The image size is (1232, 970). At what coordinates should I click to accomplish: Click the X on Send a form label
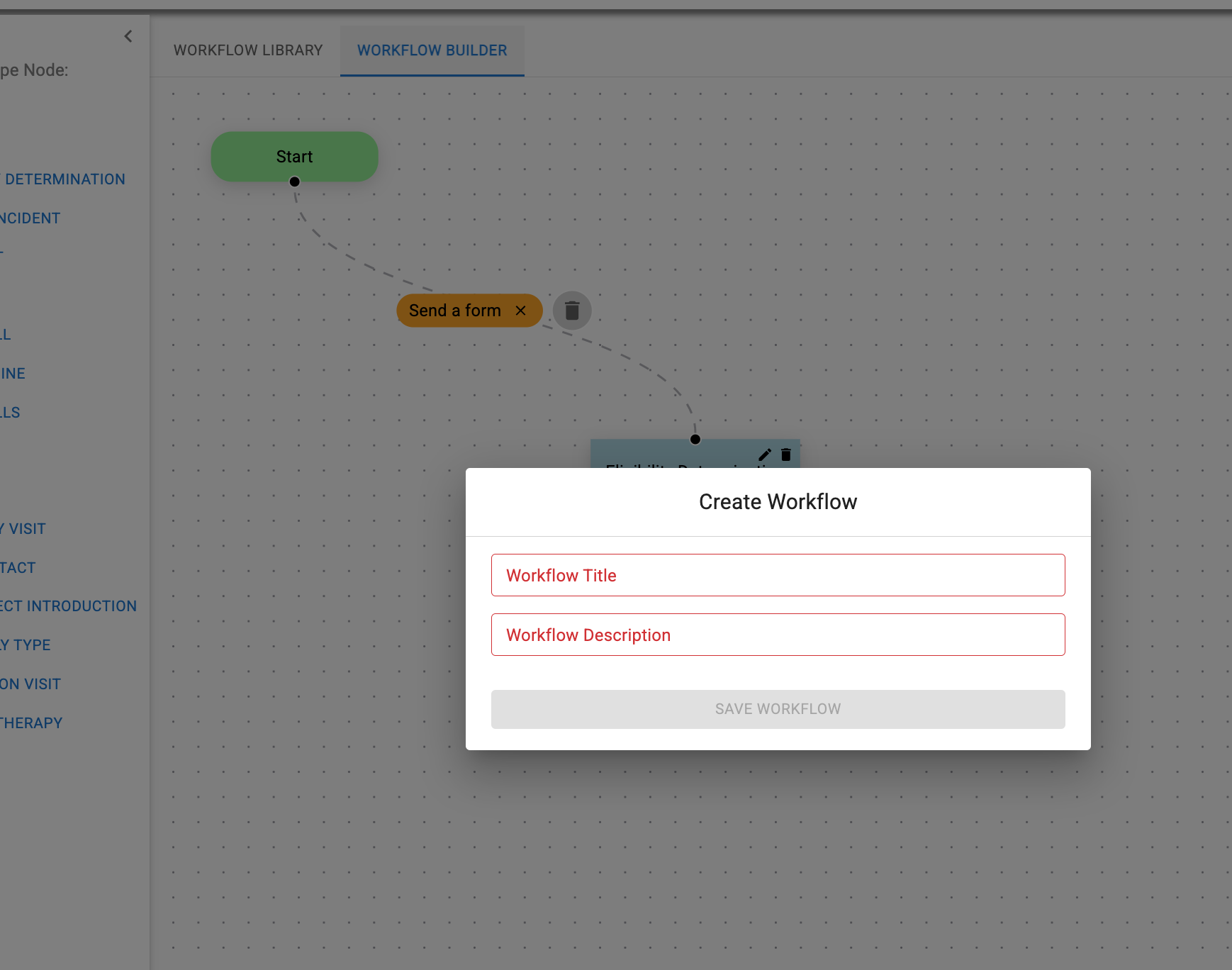point(520,311)
